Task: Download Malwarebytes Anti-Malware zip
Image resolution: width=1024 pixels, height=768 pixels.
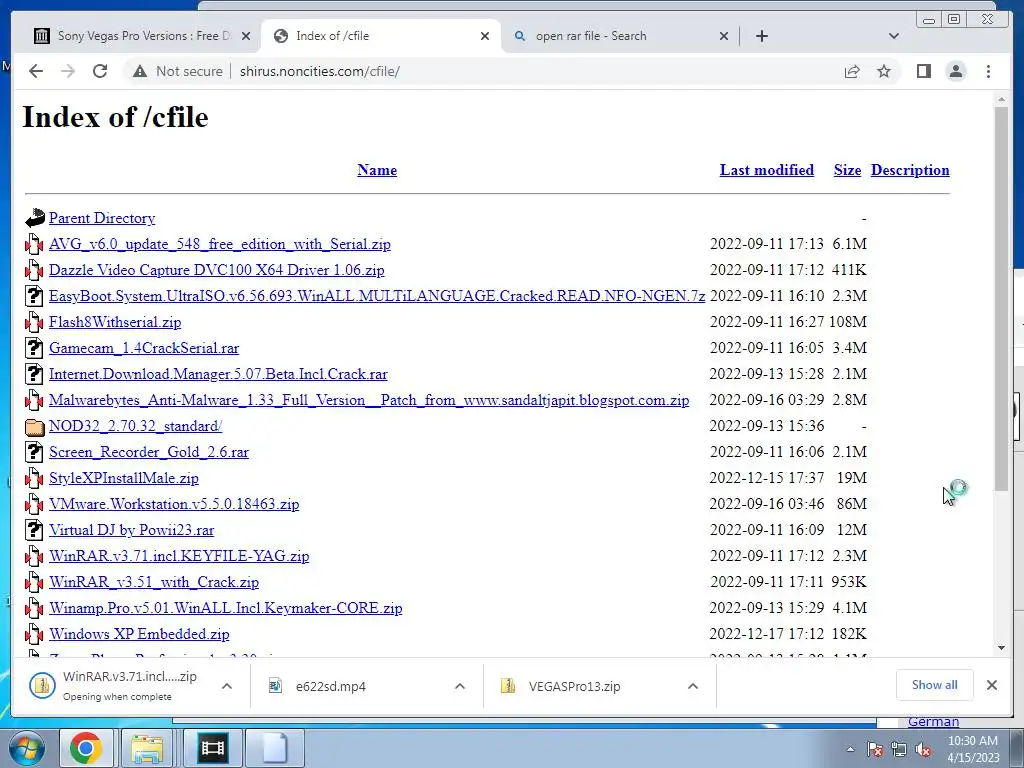Action: click(369, 400)
